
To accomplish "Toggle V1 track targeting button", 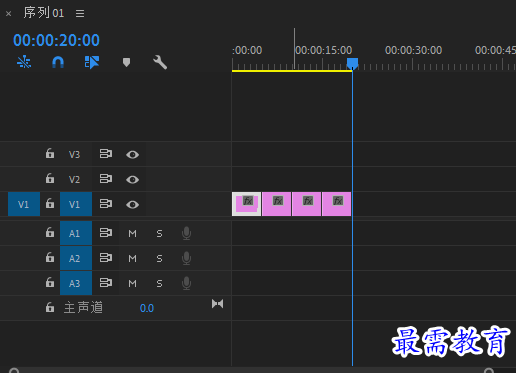I will click(76, 204).
